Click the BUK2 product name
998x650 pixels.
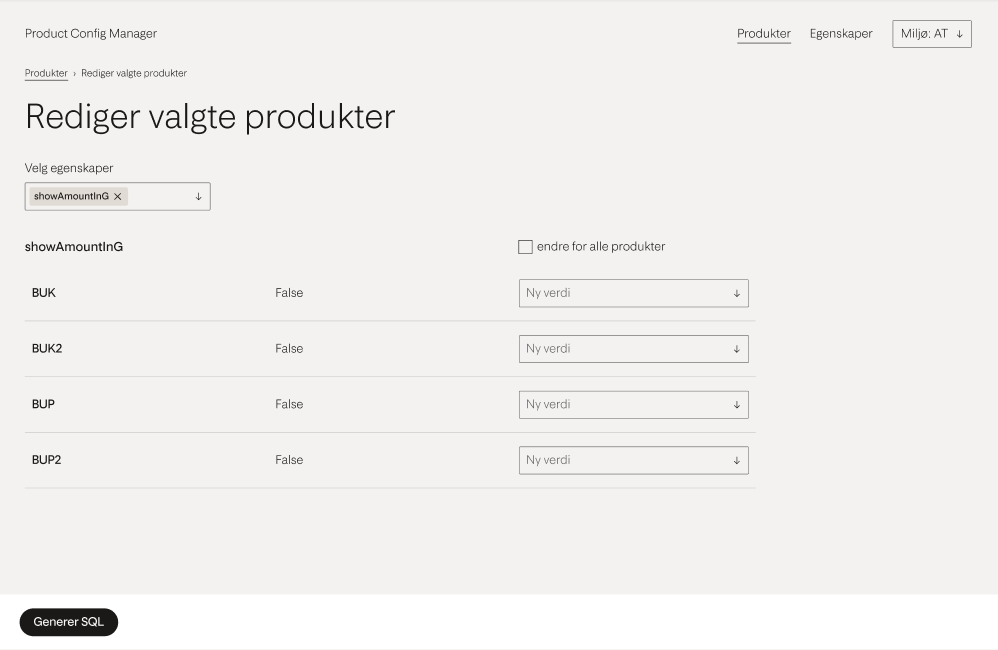coord(47,348)
